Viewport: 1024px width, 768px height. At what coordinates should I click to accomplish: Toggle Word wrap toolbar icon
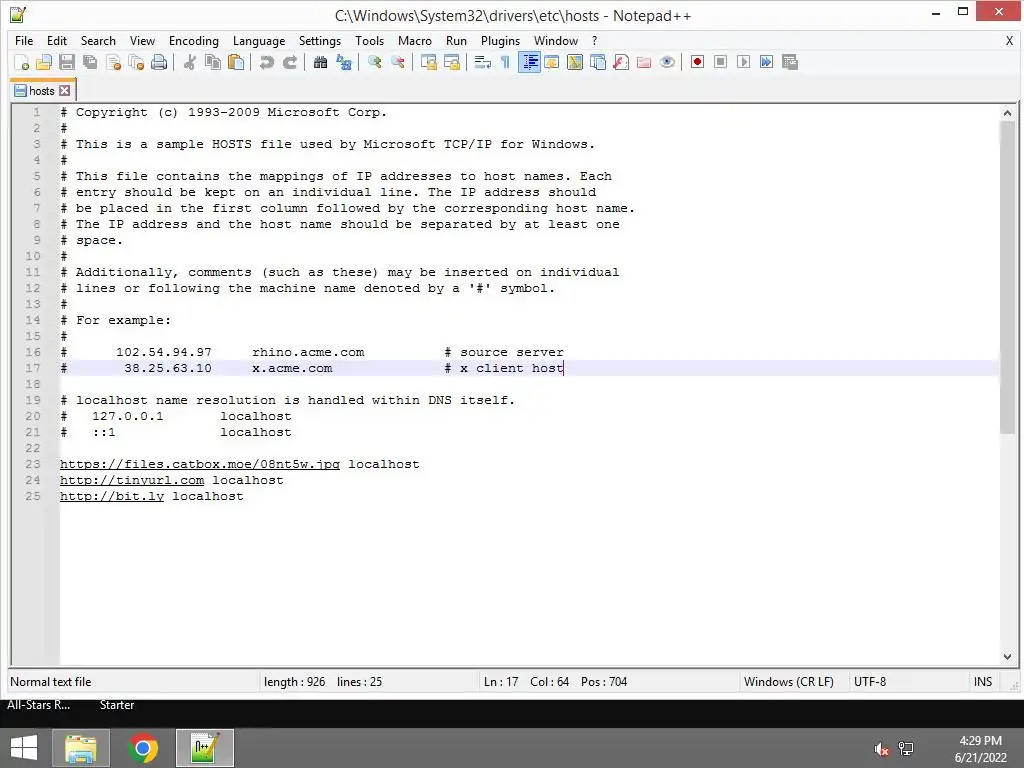point(483,62)
